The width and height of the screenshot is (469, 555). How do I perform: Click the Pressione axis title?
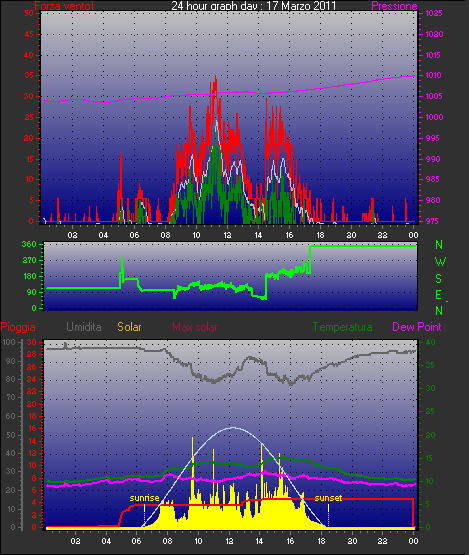tap(394, 6)
